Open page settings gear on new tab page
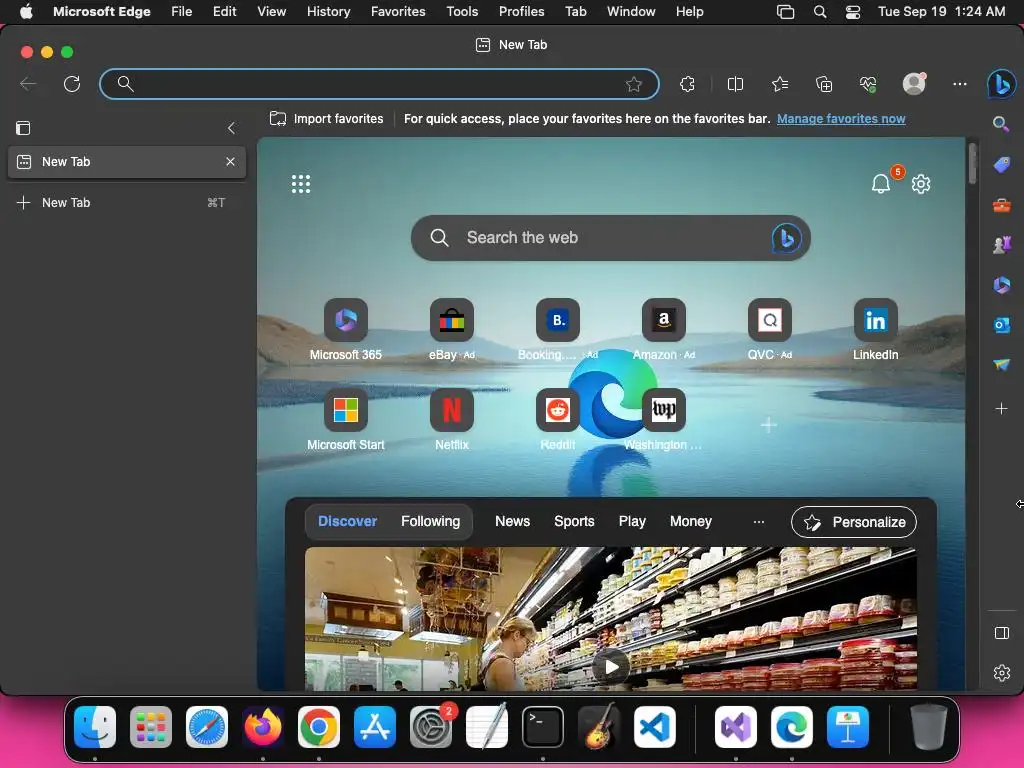The width and height of the screenshot is (1024, 768). (921, 184)
